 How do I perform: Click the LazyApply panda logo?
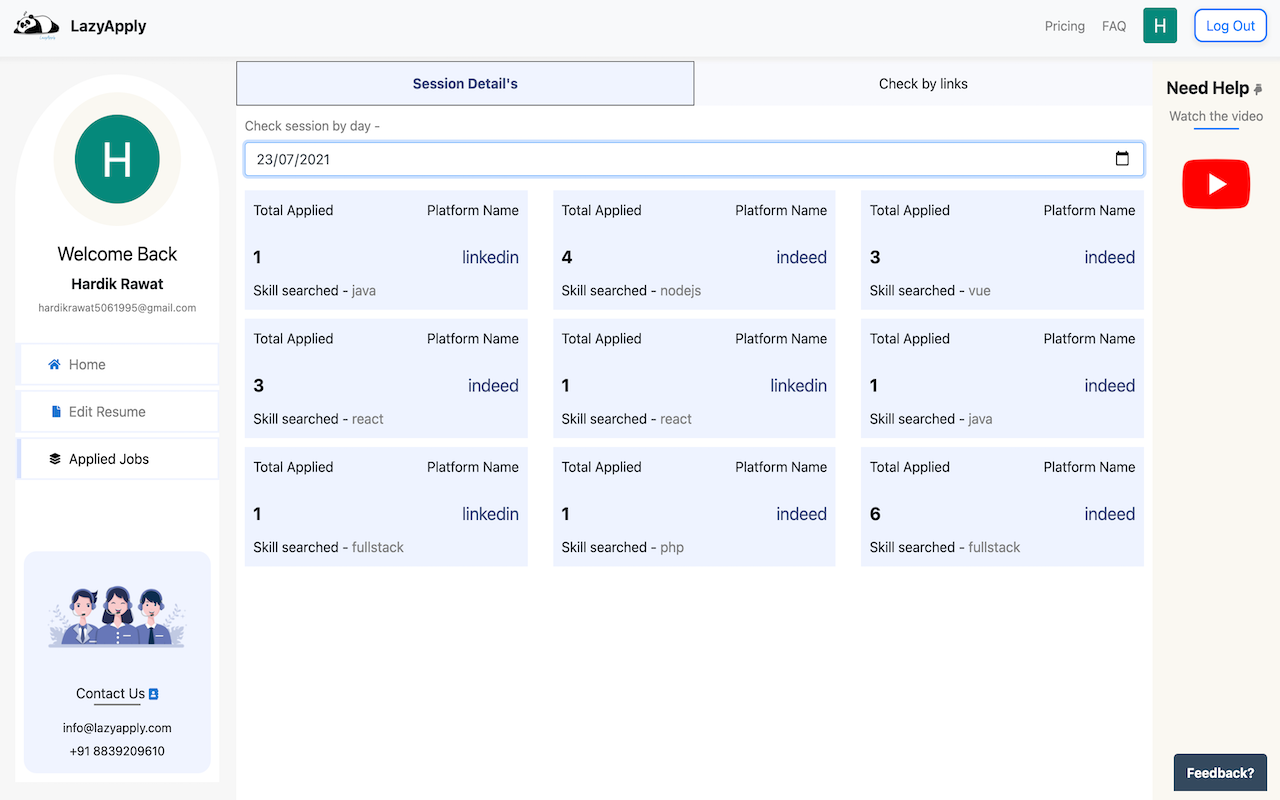pos(36,25)
